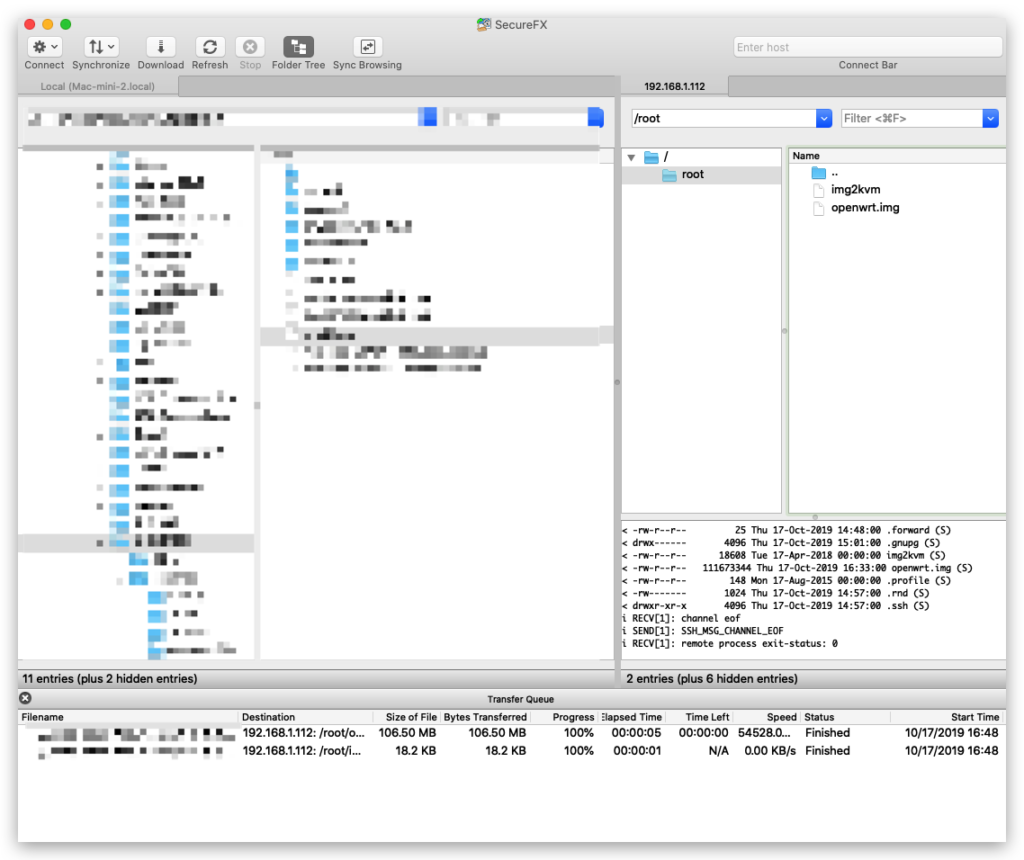
Task: Switch to Local (Mac-mini-2.local) tab
Action: [x=97, y=87]
